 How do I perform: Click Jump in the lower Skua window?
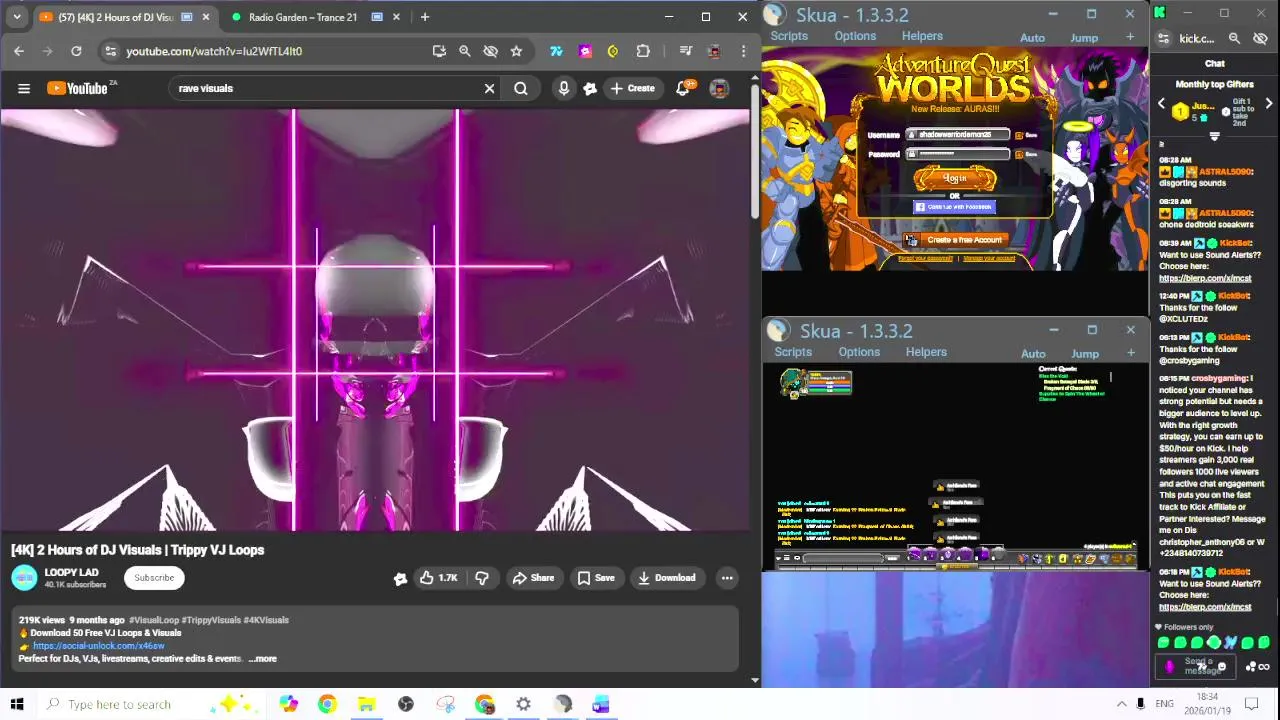pyautogui.click(x=1085, y=354)
